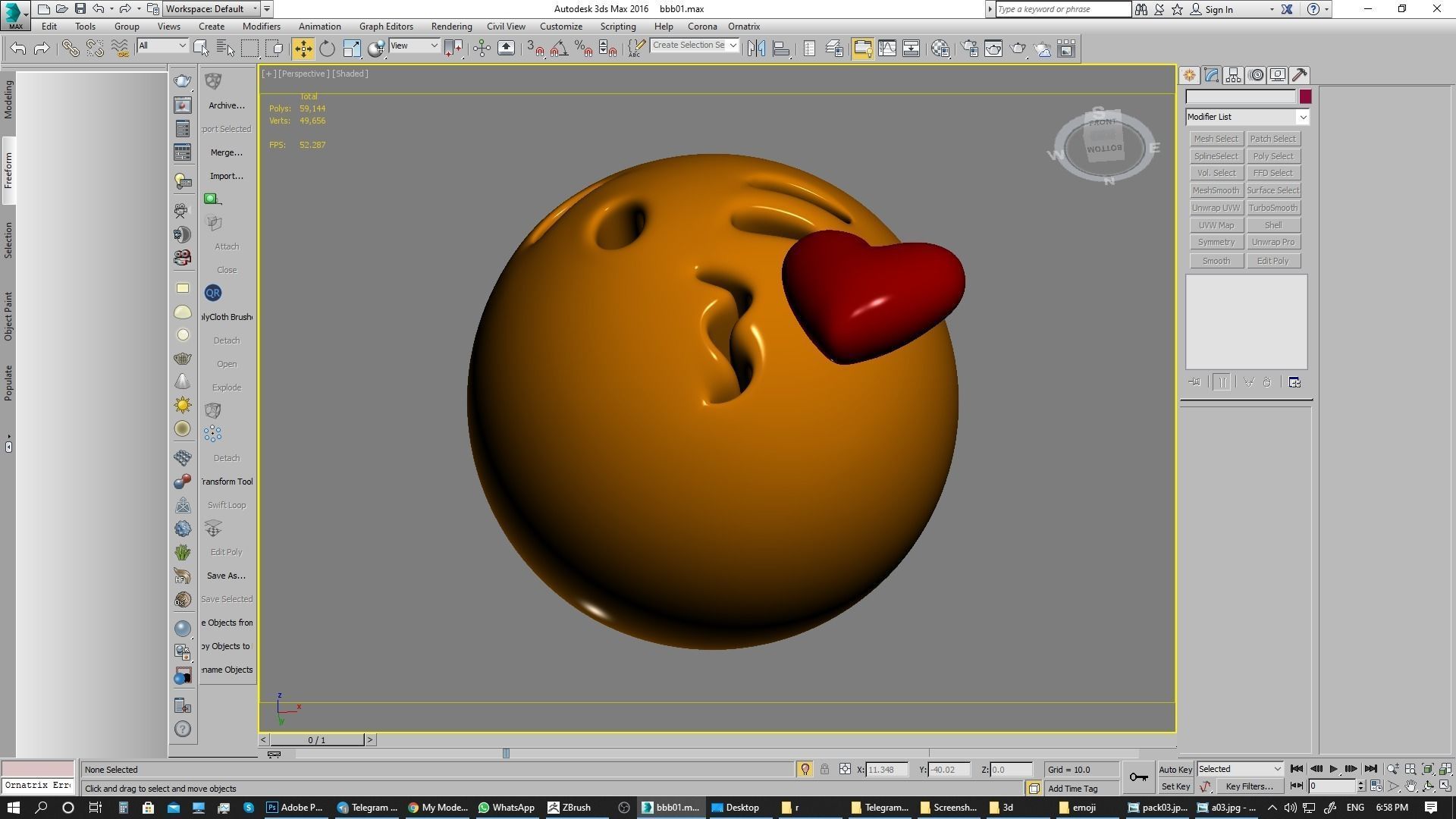
Task: Open the Utilities hammer panel
Action: tap(1300, 75)
